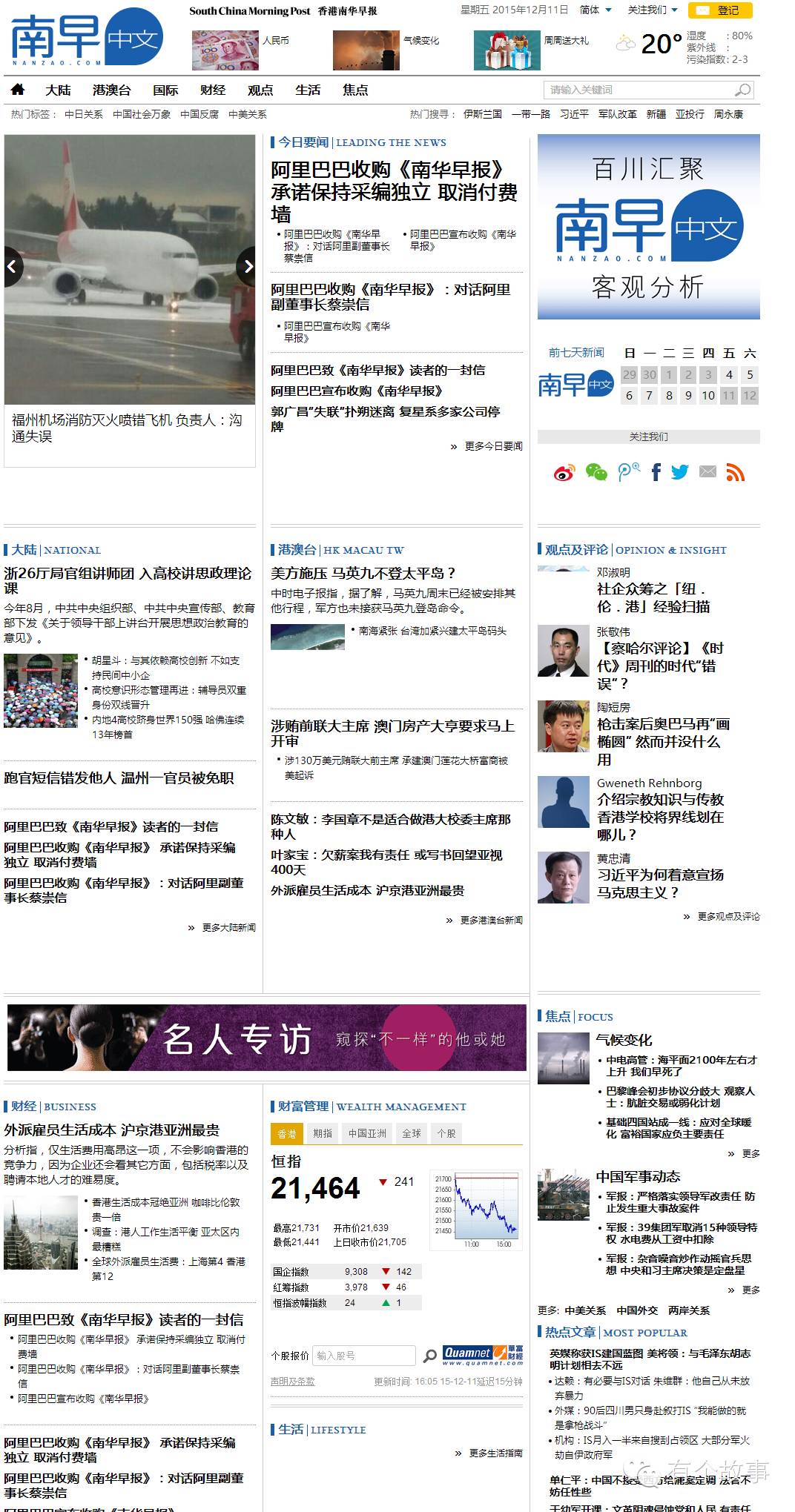Open the 名人专访 banner
The width and height of the screenshot is (795, 1512).
(x=267, y=1038)
